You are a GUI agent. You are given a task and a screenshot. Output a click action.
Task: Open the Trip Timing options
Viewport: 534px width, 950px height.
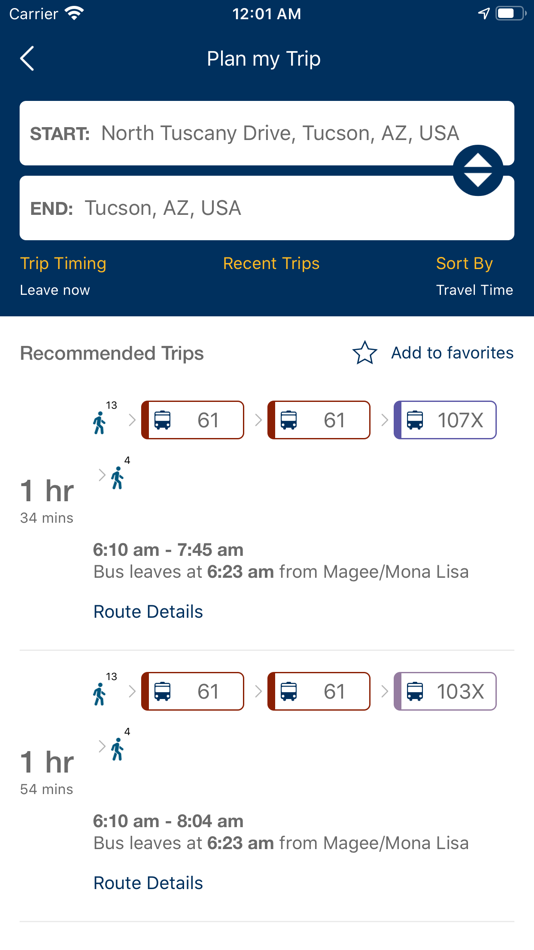63,264
